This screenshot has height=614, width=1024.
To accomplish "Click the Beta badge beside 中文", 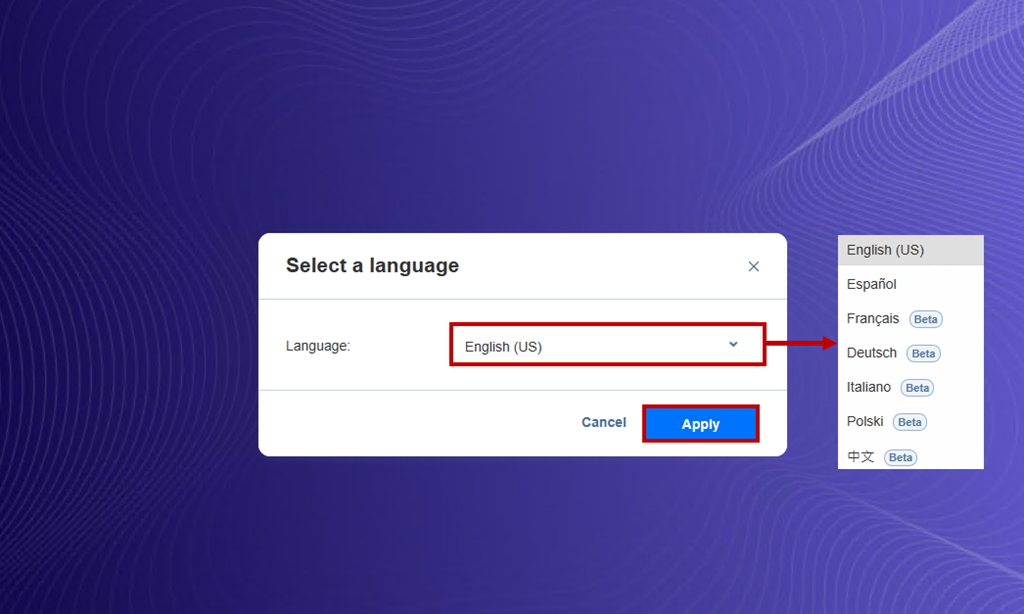I will tap(900, 457).
